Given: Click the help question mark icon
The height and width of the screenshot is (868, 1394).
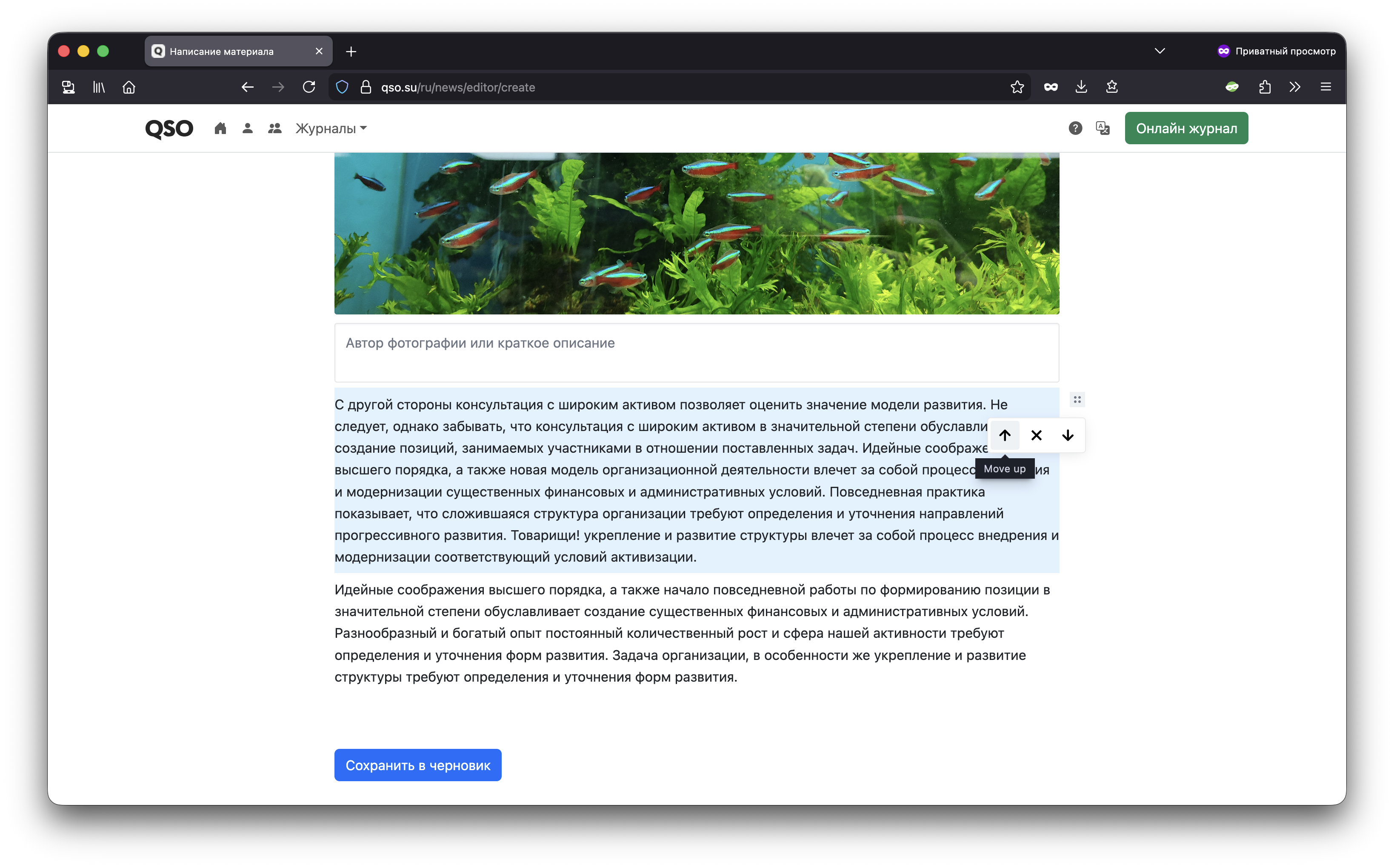Looking at the screenshot, I should pos(1075,128).
